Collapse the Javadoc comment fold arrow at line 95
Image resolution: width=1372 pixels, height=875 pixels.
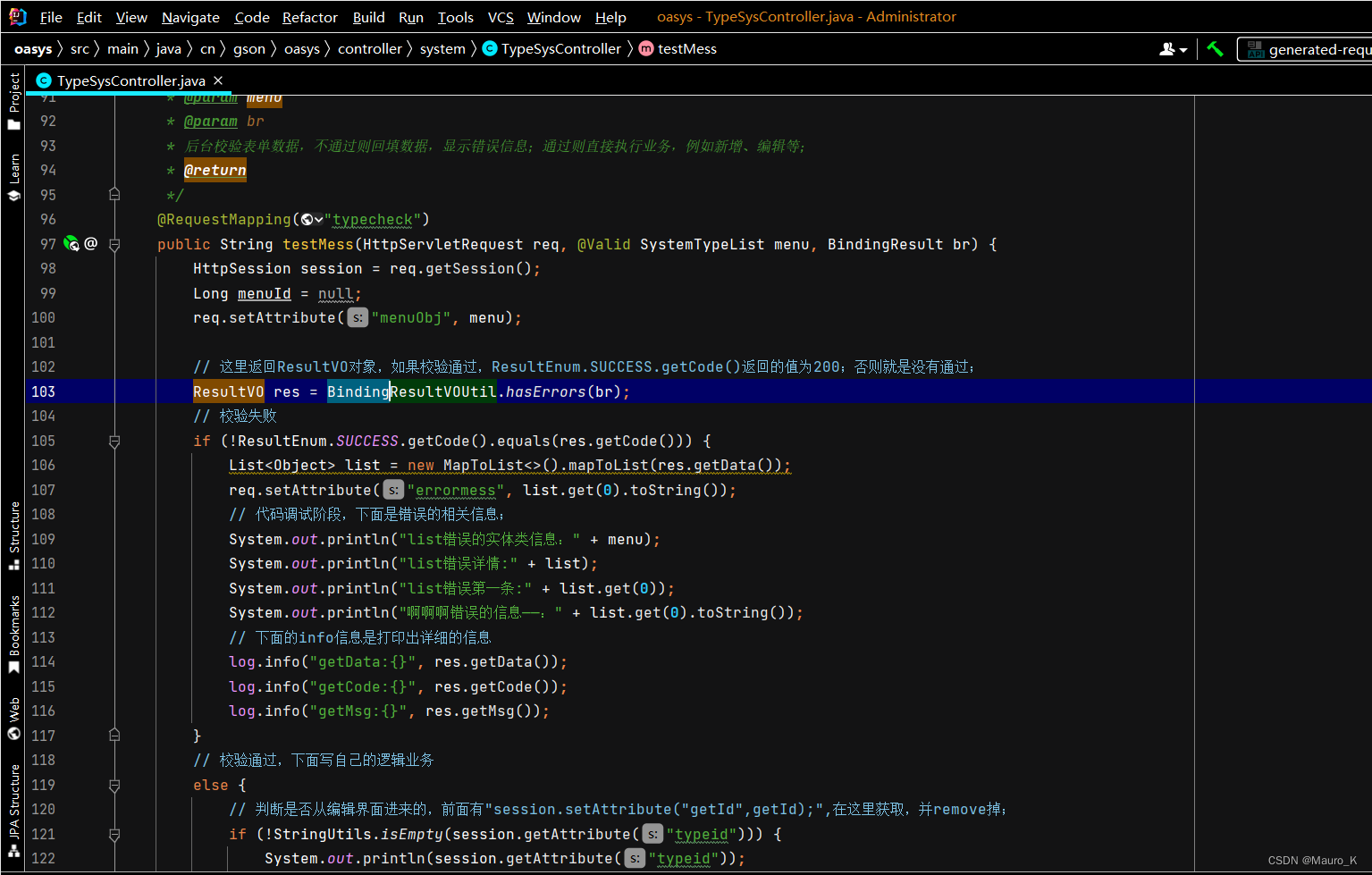coord(114,195)
